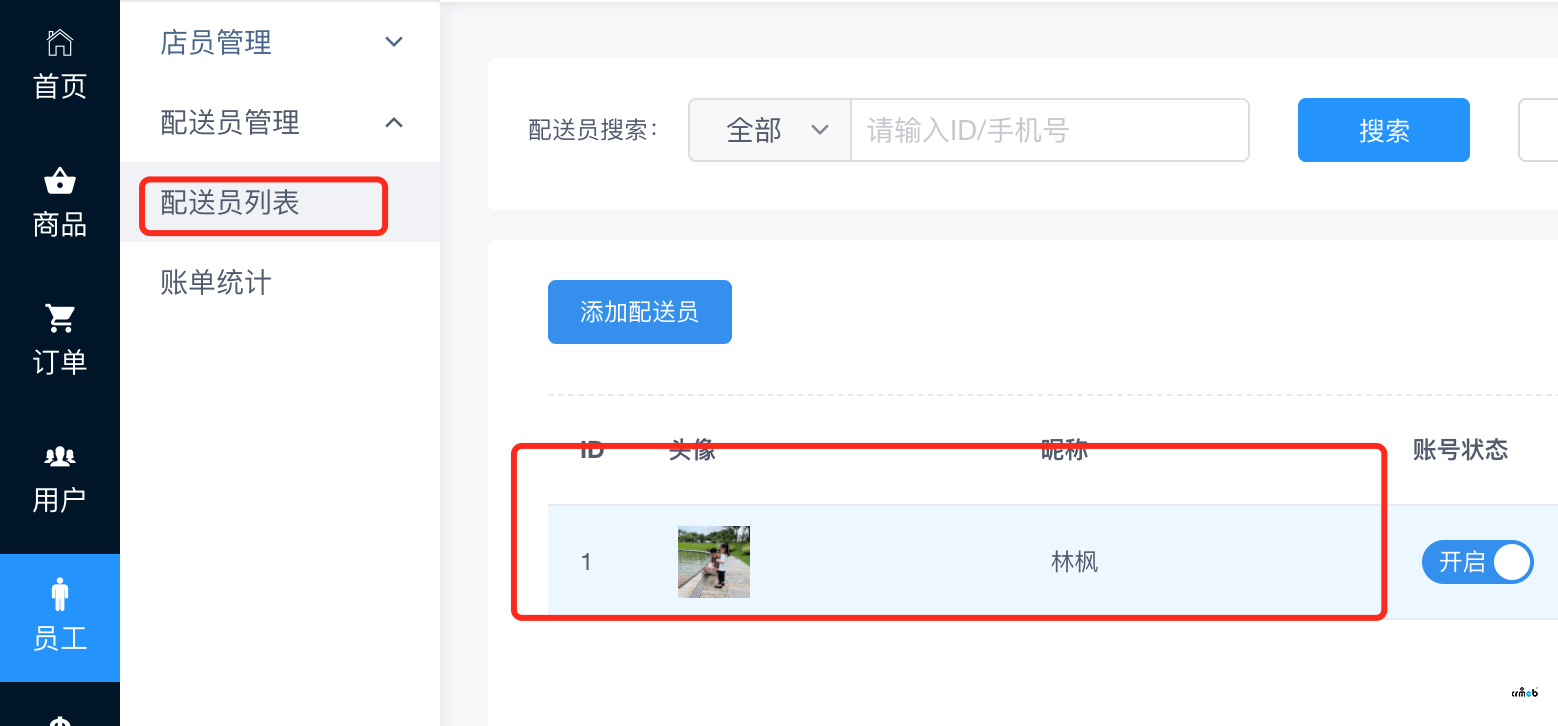1558x726 pixels.
Task: Open the finance icon at sidebar bottom
Action: tap(60, 720)
